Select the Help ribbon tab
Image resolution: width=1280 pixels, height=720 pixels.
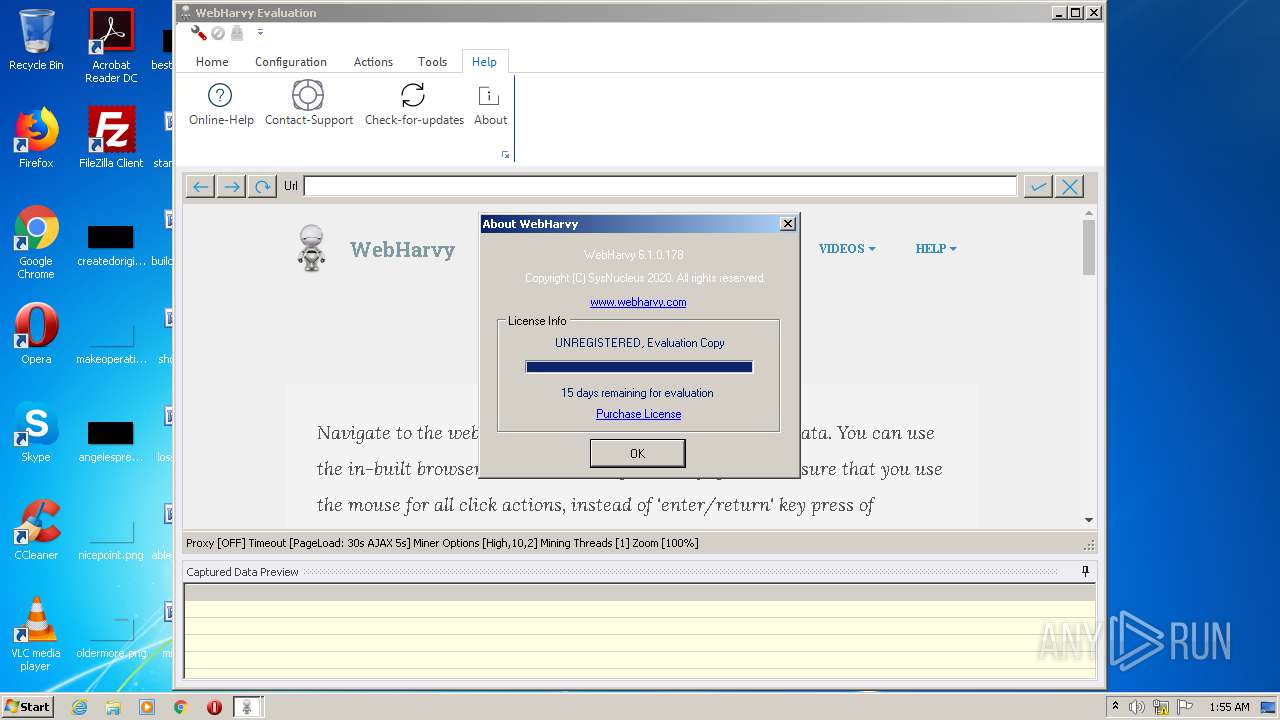point(484,62)
